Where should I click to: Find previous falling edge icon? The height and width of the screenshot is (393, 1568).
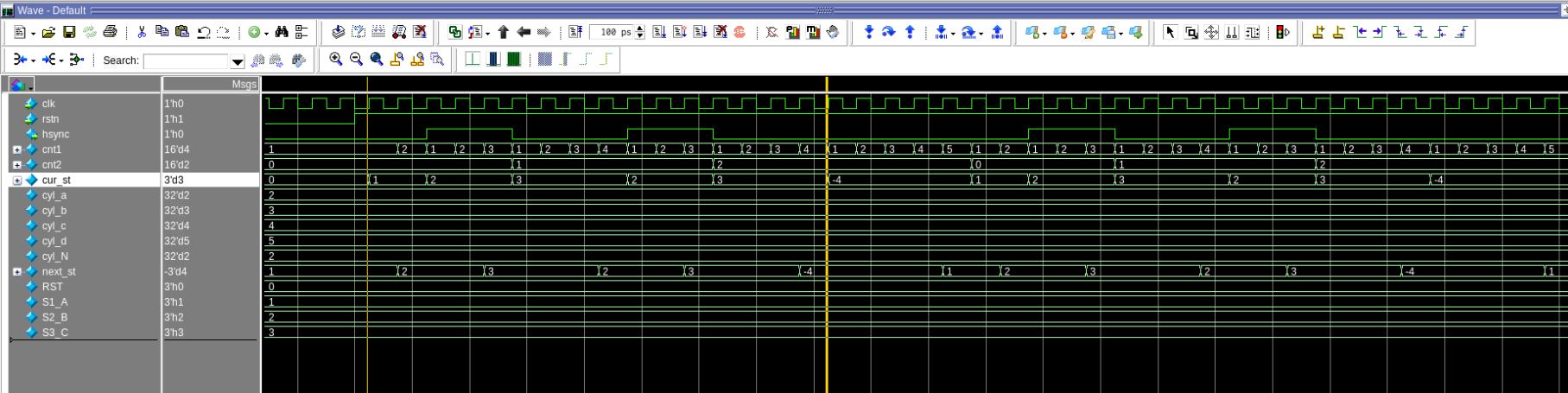click(1400, 32)
